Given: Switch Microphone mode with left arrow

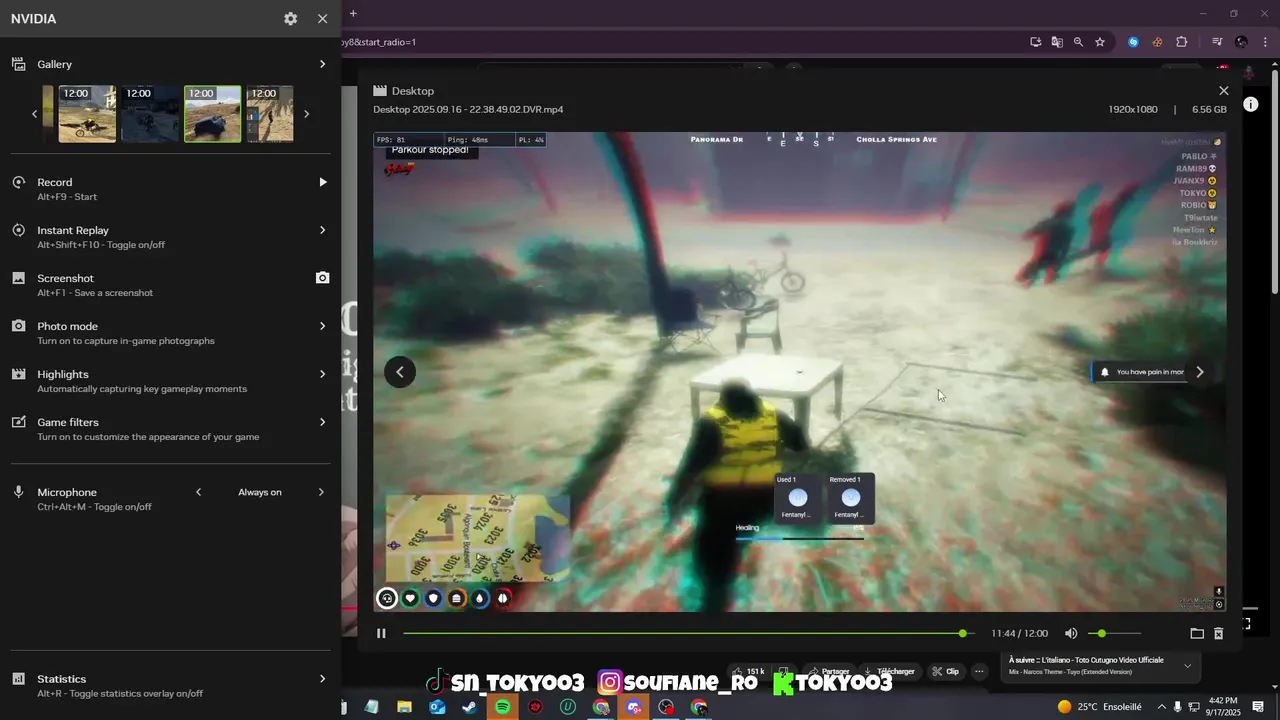Looking at the screenshot, I should tap(198, 492).
